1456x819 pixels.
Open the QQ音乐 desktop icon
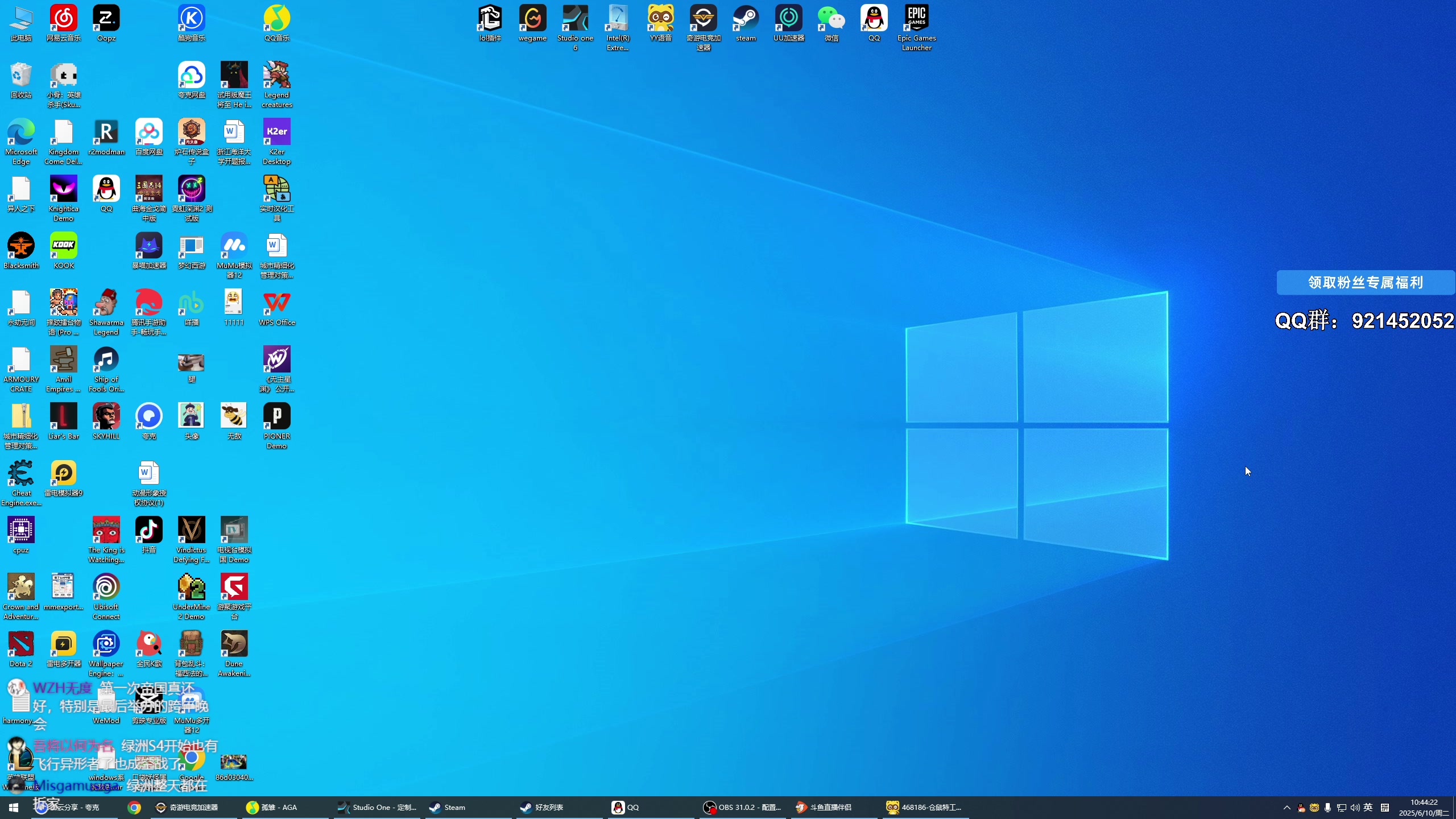point(277,24)
